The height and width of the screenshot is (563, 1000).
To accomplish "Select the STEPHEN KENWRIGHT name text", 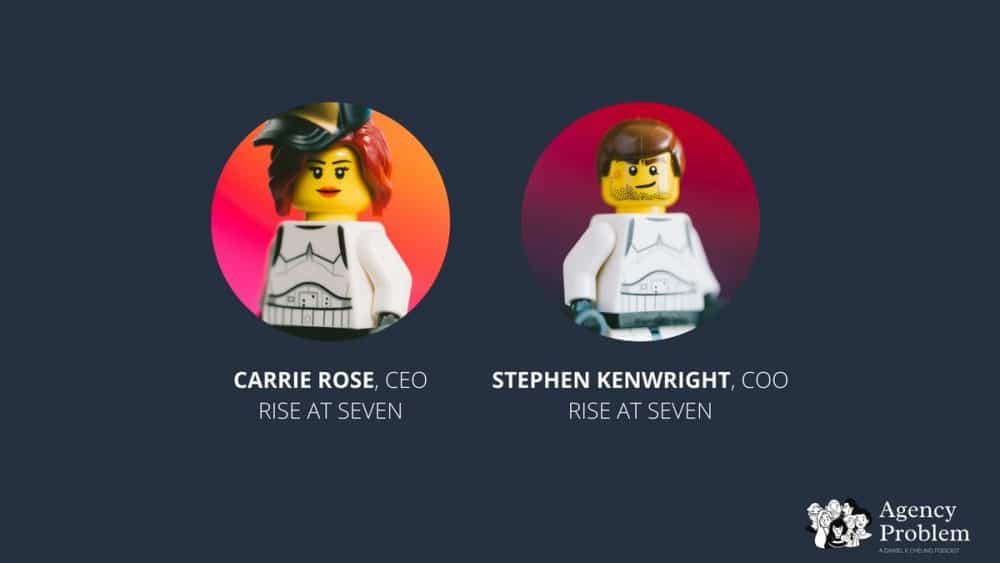I will (x=610, y=380).
